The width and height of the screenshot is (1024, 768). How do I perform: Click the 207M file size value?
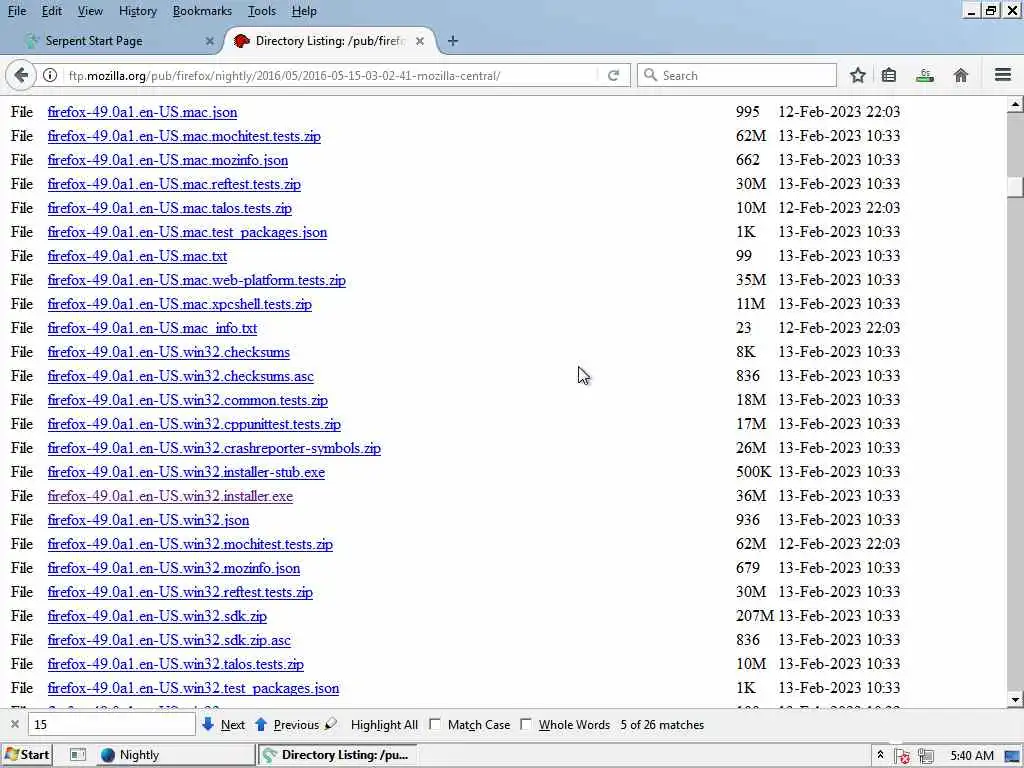tap(755, 616)
